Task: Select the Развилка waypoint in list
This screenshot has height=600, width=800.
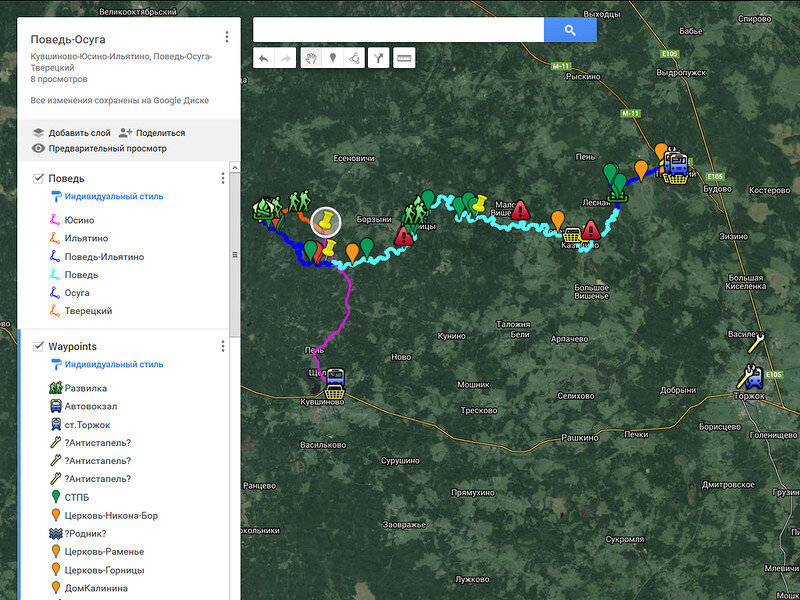Action: [x=86, y=388]
